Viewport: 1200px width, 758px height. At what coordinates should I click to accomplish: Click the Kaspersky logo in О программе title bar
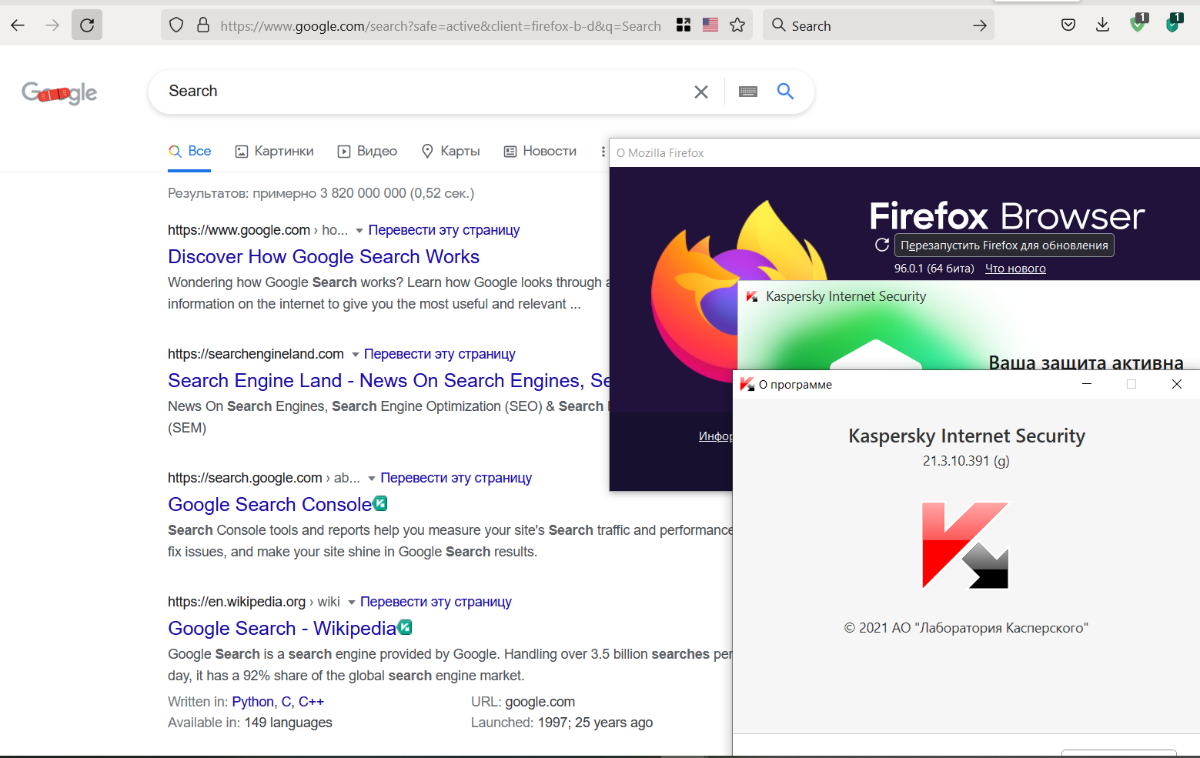pyautogui.click(x=747, y=384)
